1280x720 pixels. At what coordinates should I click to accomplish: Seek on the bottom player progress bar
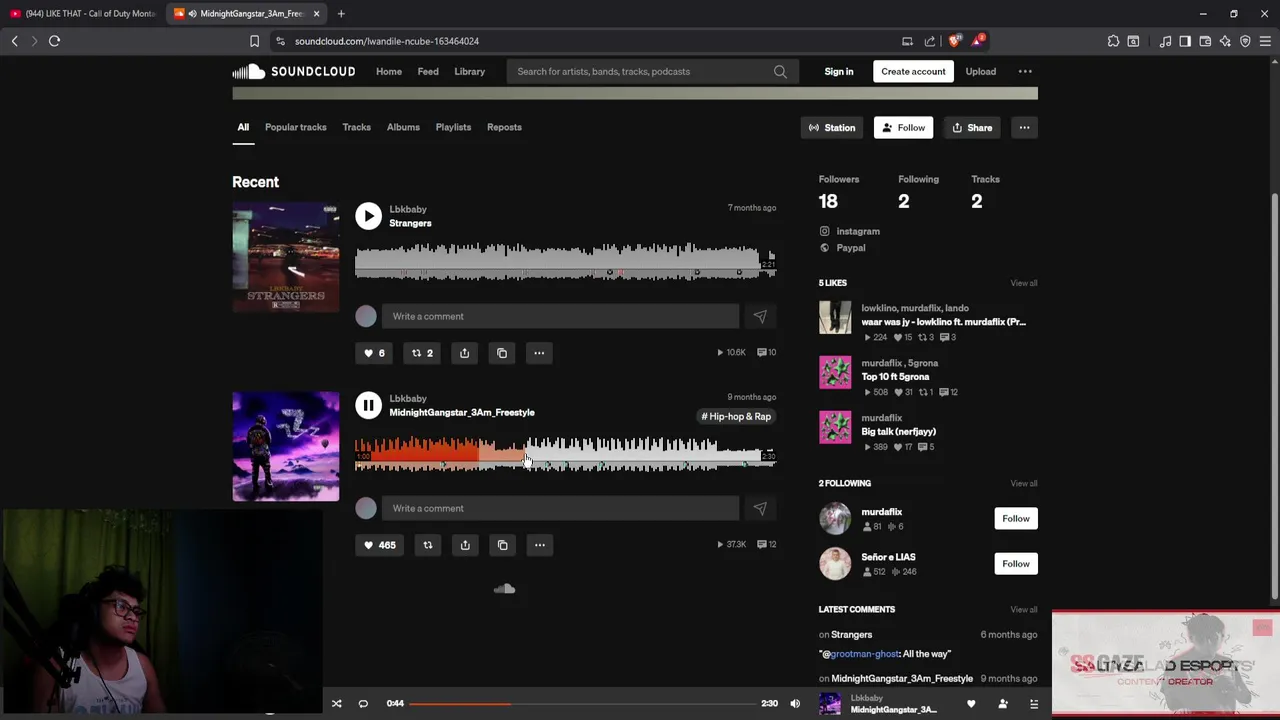[x=582, y=704]
